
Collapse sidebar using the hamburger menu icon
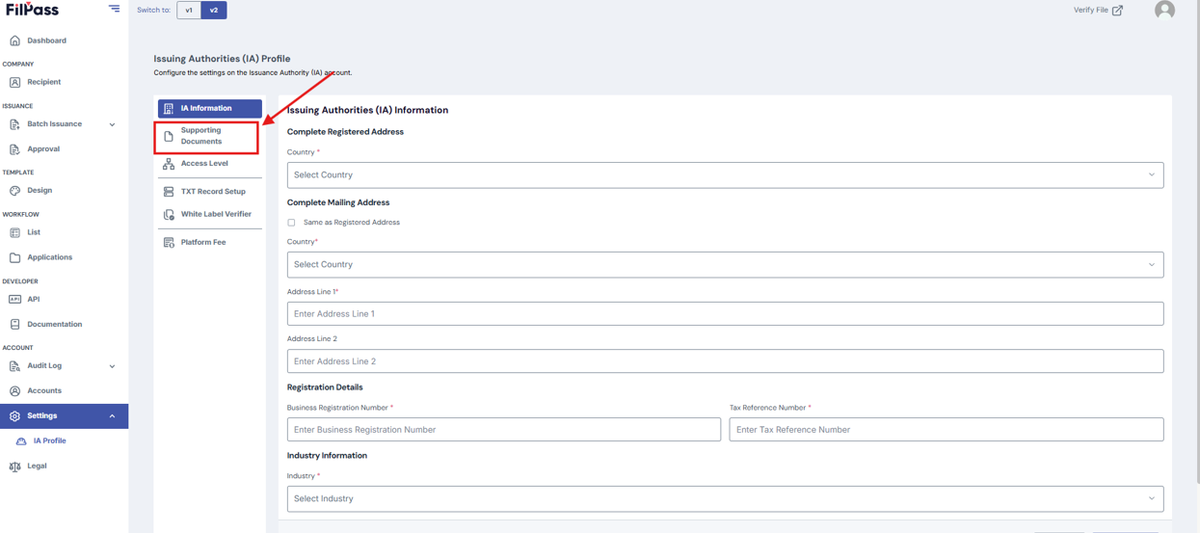[x=114, y=9]
